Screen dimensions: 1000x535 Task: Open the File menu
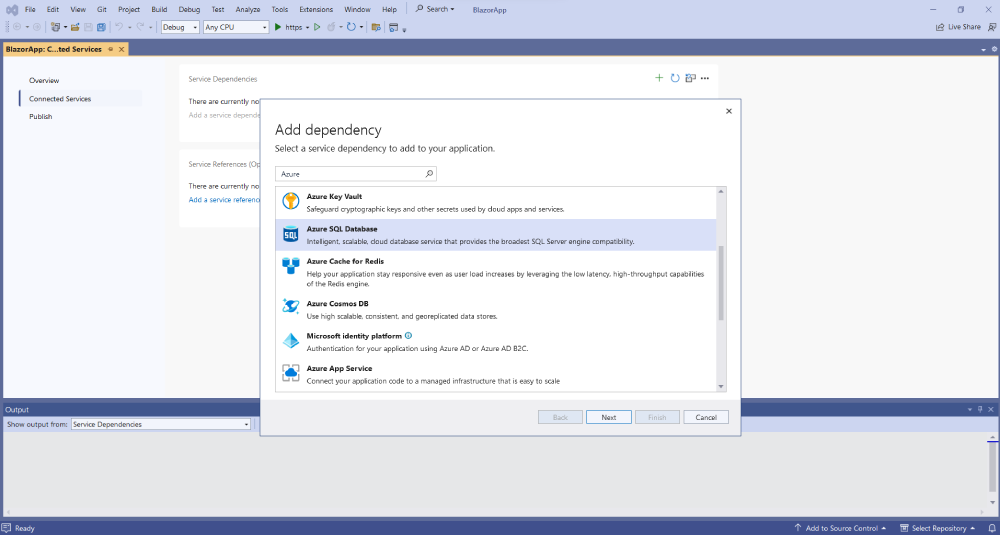coord(30,10)
